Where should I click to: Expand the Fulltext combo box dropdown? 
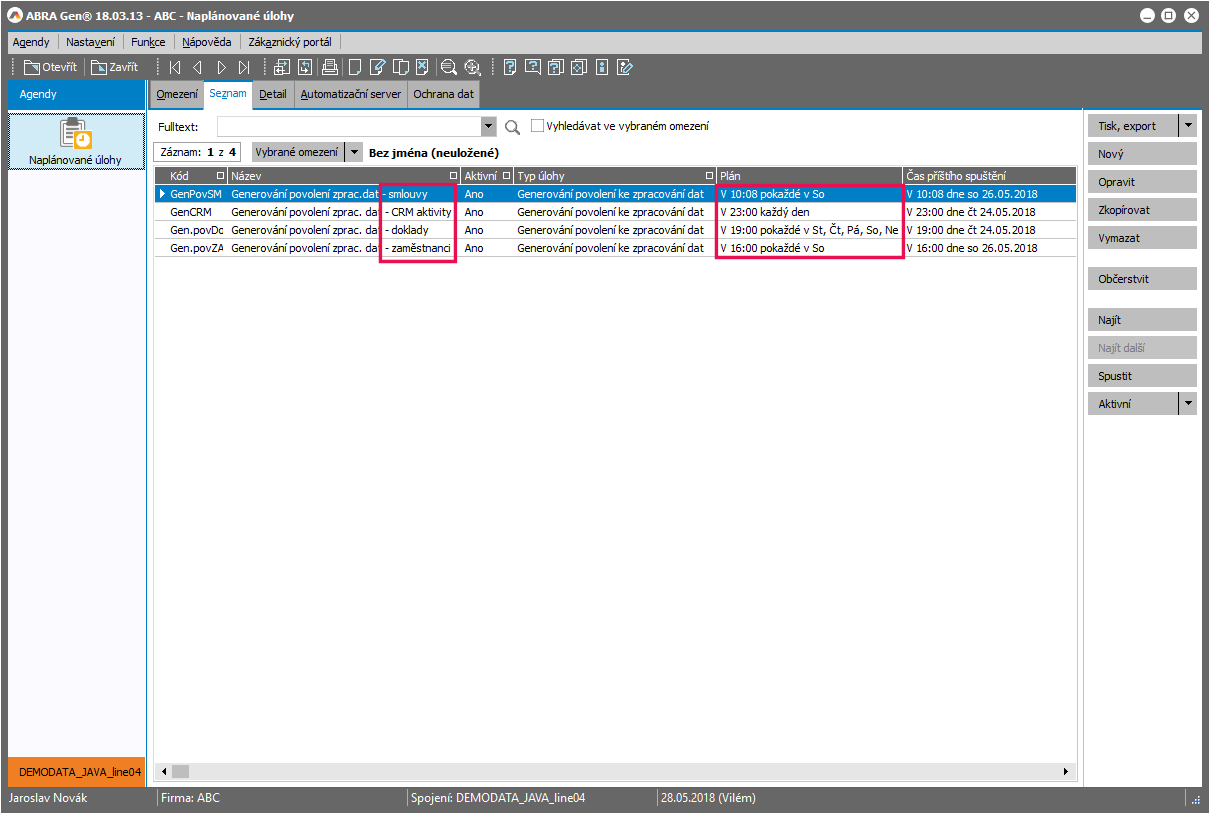(x=489, y=127)
